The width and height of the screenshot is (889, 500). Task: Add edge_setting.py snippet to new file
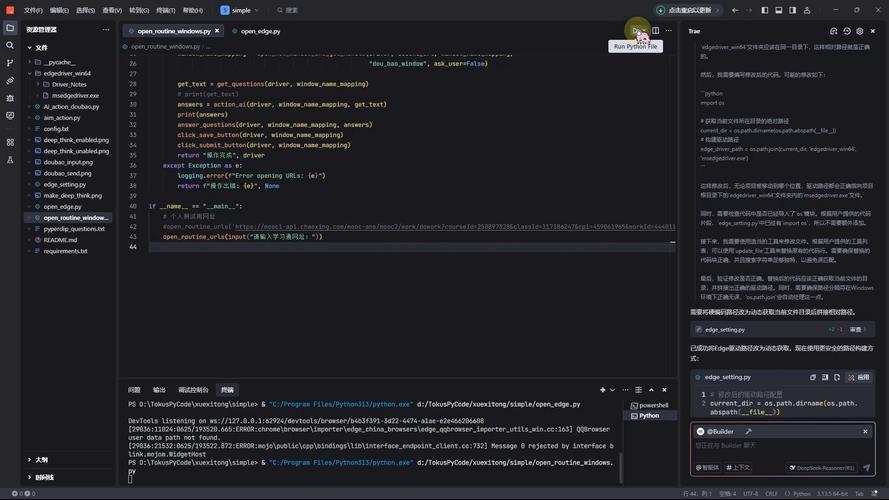[x=837, y=377]
